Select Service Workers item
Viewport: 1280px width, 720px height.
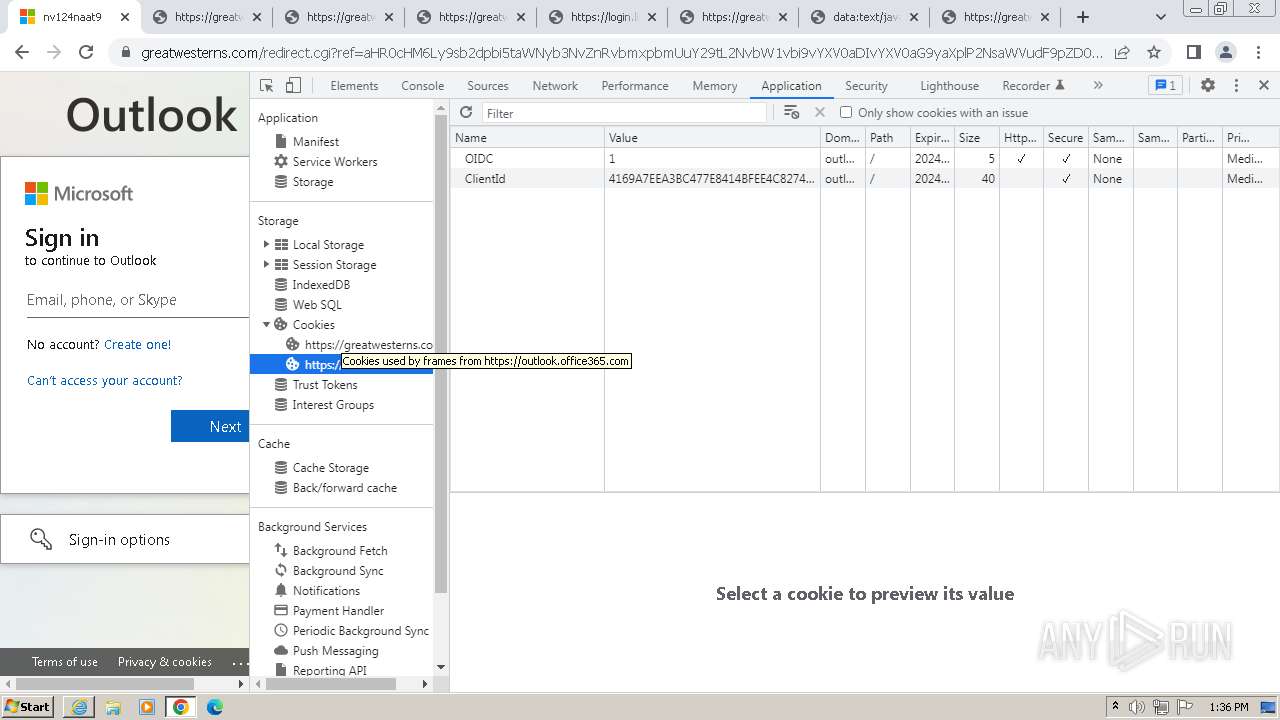[x=335, y=162]
